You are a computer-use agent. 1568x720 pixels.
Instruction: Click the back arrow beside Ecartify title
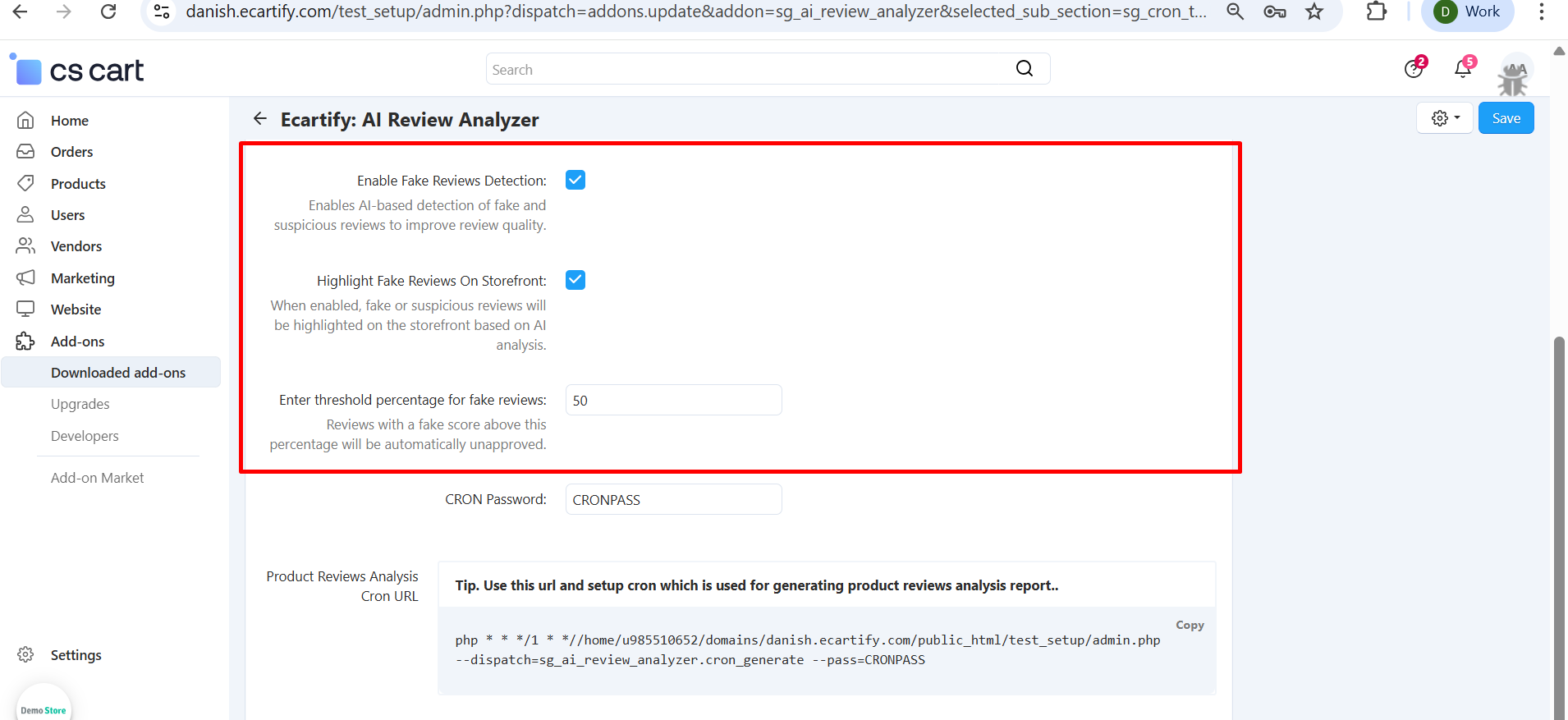[260, 119]
